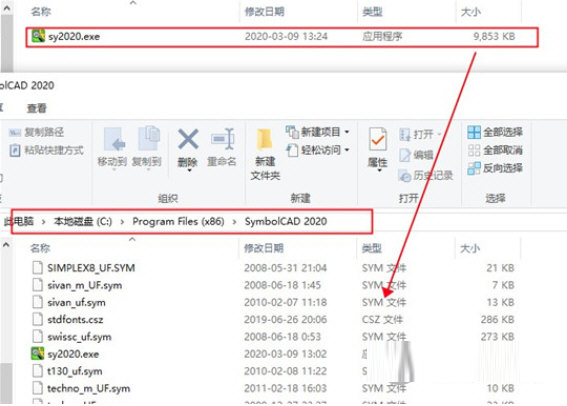Sort upper list by Date modified (修改日期)
This screenshot has height=406, width=567.
pyautogui.click(x=264, y=12)
